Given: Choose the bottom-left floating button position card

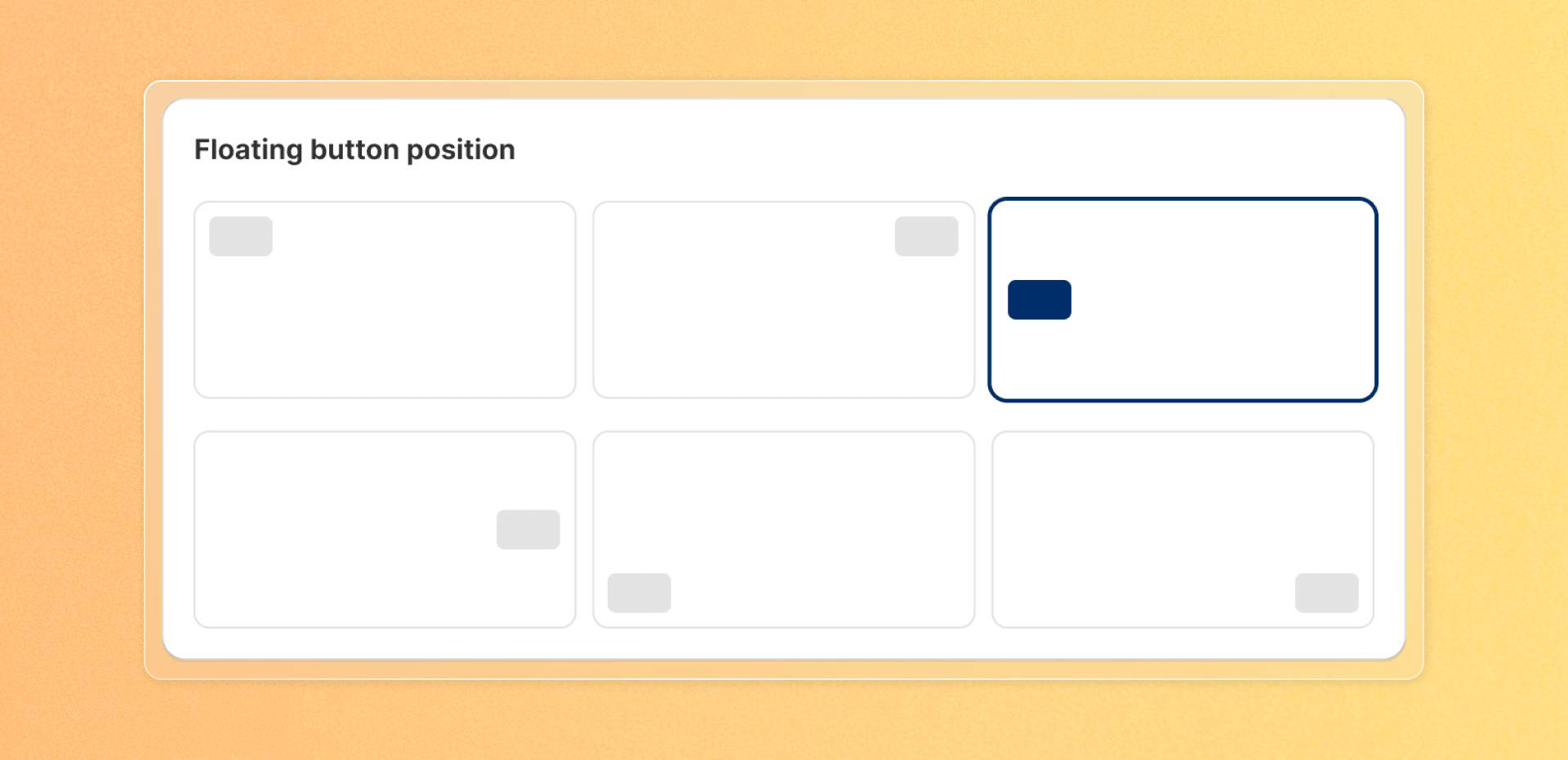Looking at the screenshot, I should point(784,529).
